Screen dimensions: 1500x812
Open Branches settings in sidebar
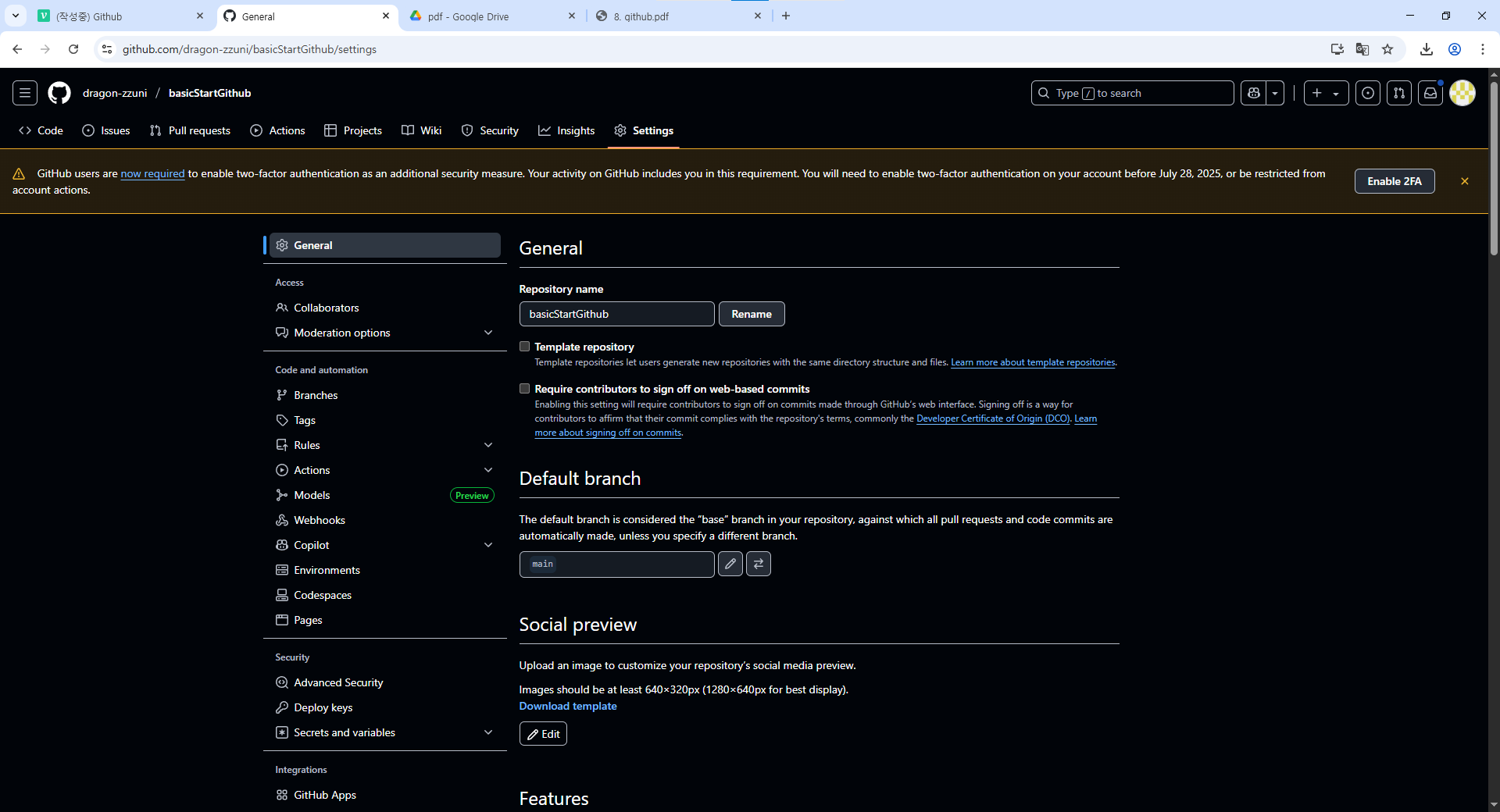pyautogui.click(x=385, y=395)
